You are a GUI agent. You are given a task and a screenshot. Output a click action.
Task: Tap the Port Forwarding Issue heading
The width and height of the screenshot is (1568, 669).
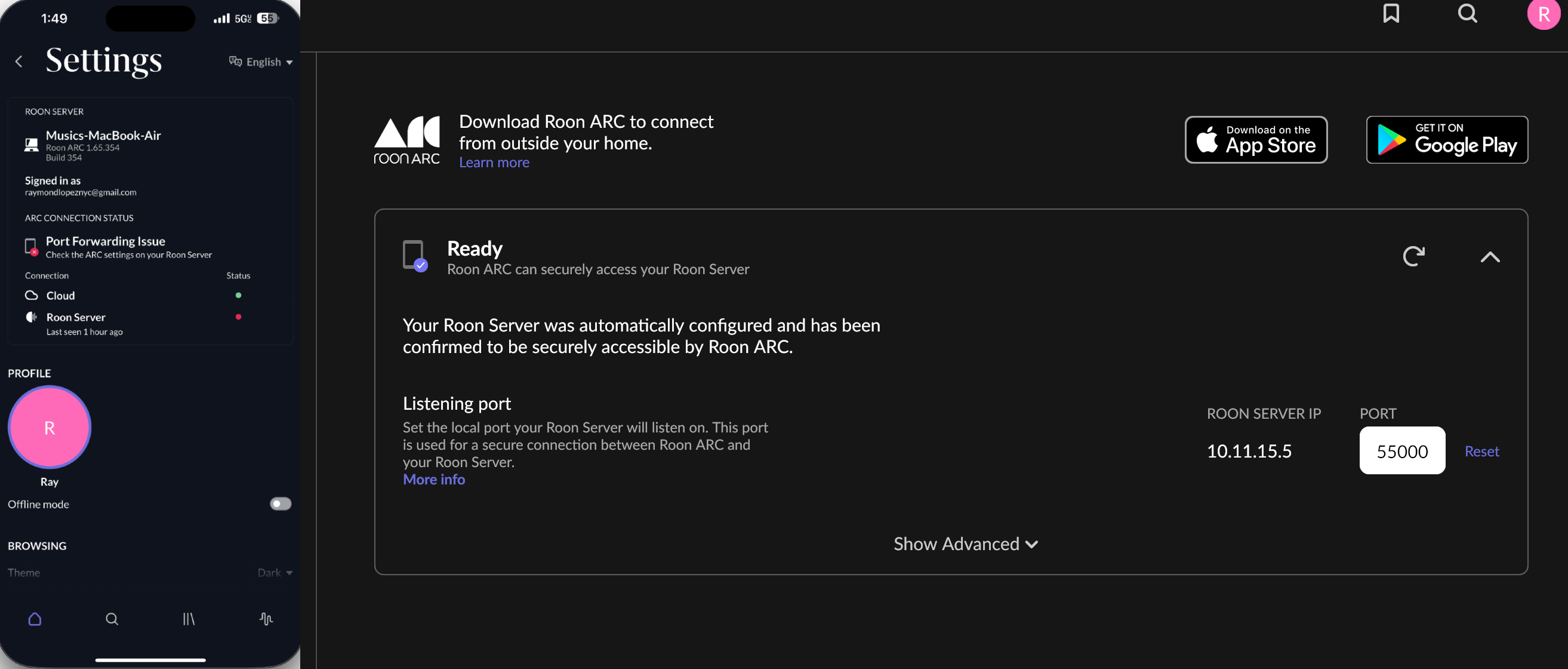click(105, 241)
